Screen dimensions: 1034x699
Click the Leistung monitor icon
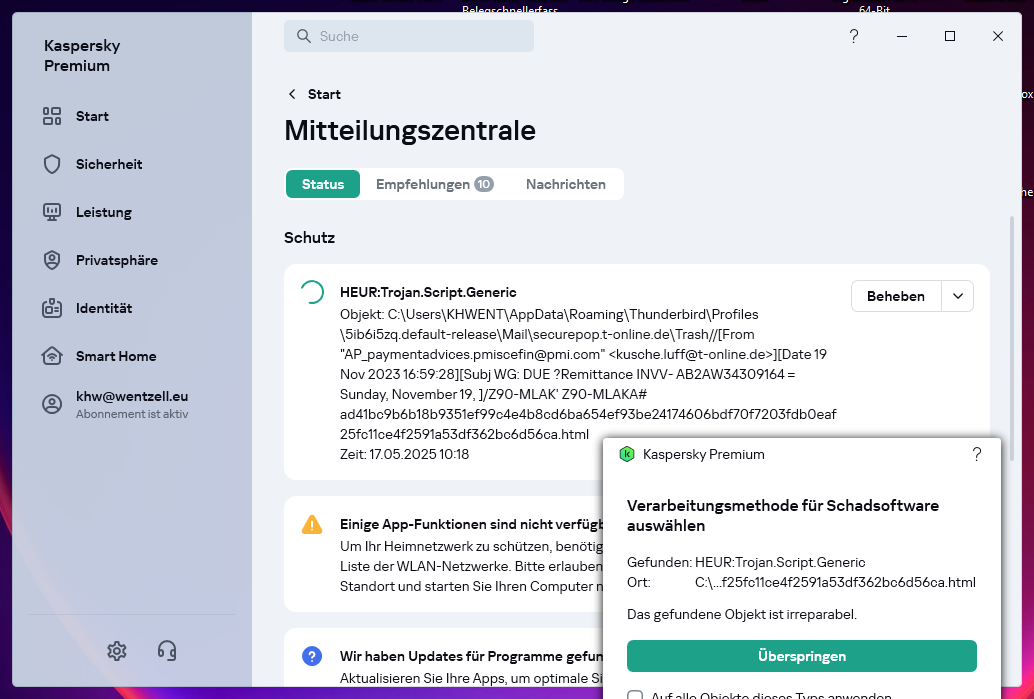pyautogui.click(x=52, y=212)
